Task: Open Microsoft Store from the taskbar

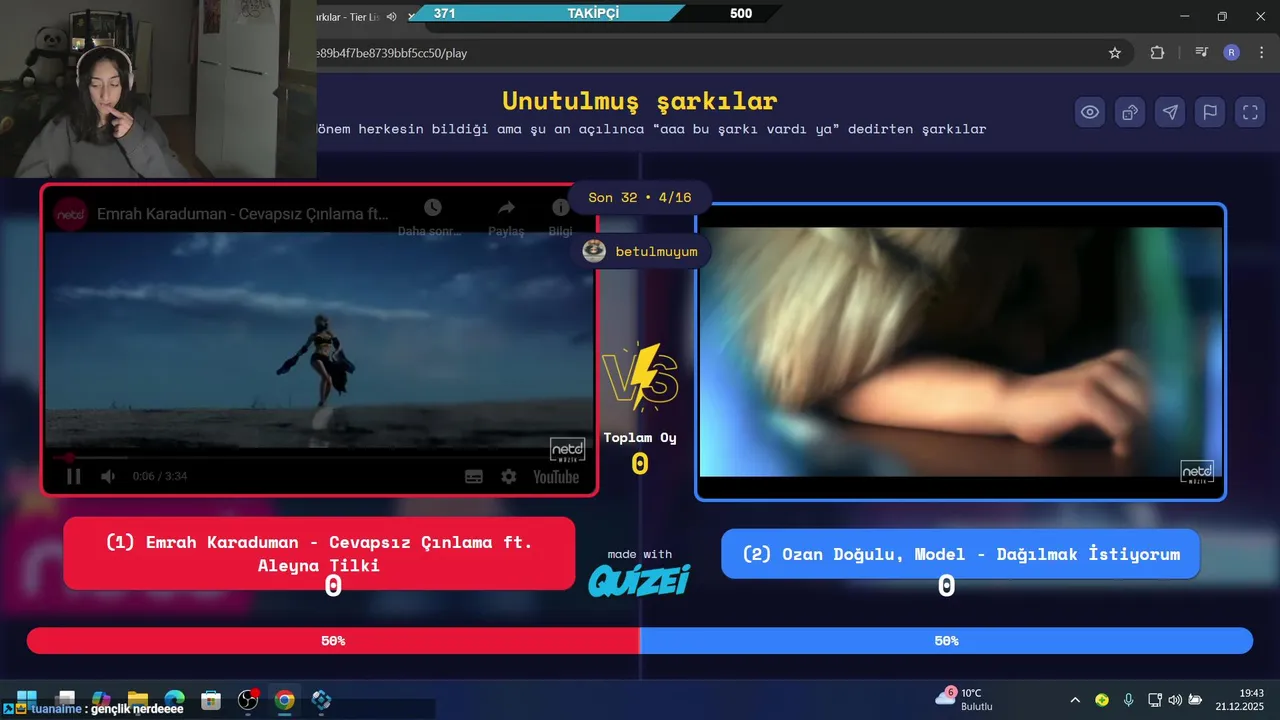Action: click(211, 699)
